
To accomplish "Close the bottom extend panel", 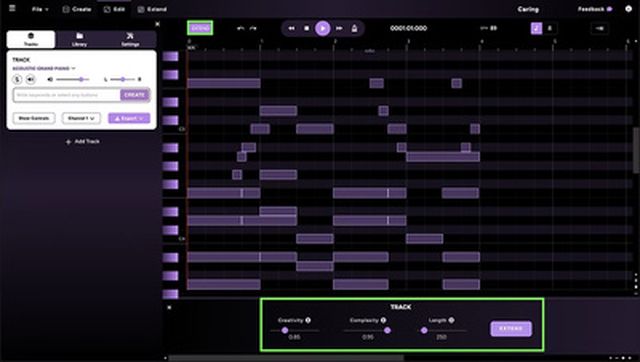I will (x=169, y=307).
